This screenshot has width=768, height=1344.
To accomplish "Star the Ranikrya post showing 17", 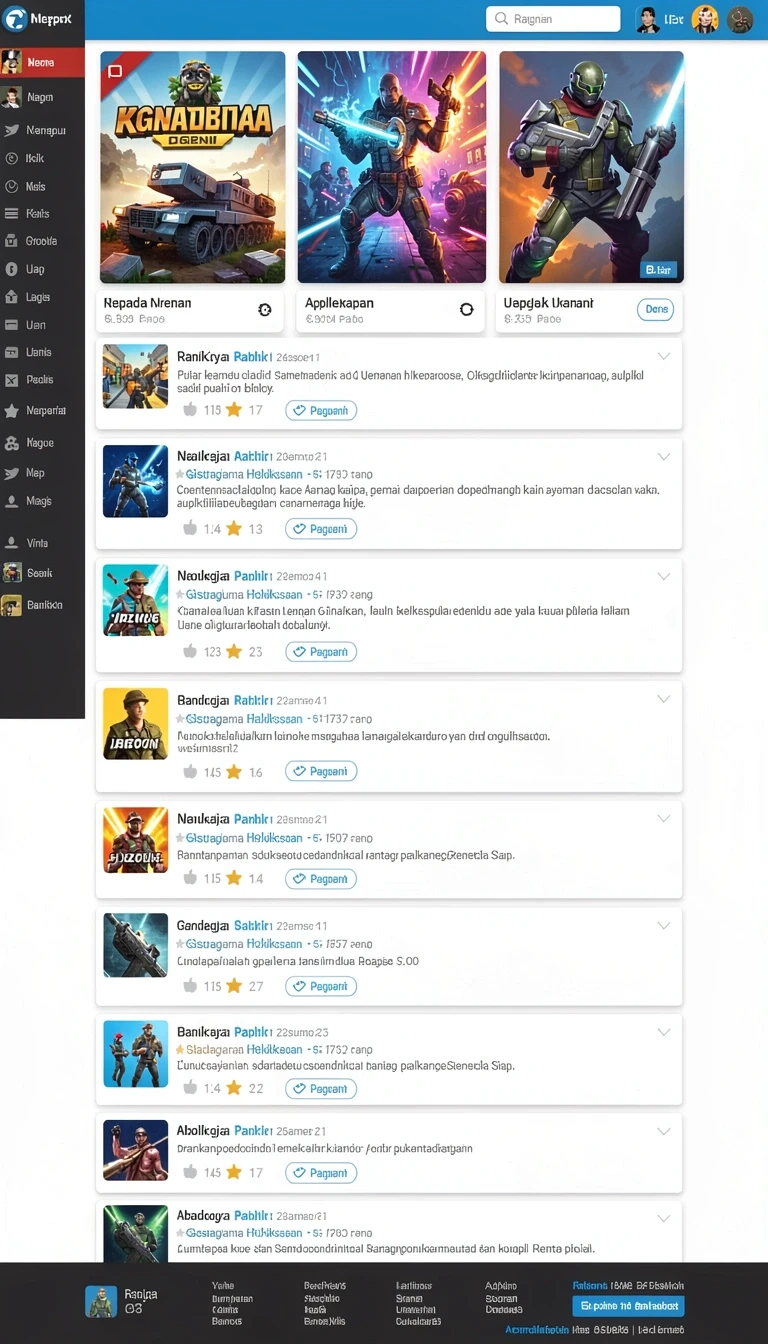I will coord(234,409).
